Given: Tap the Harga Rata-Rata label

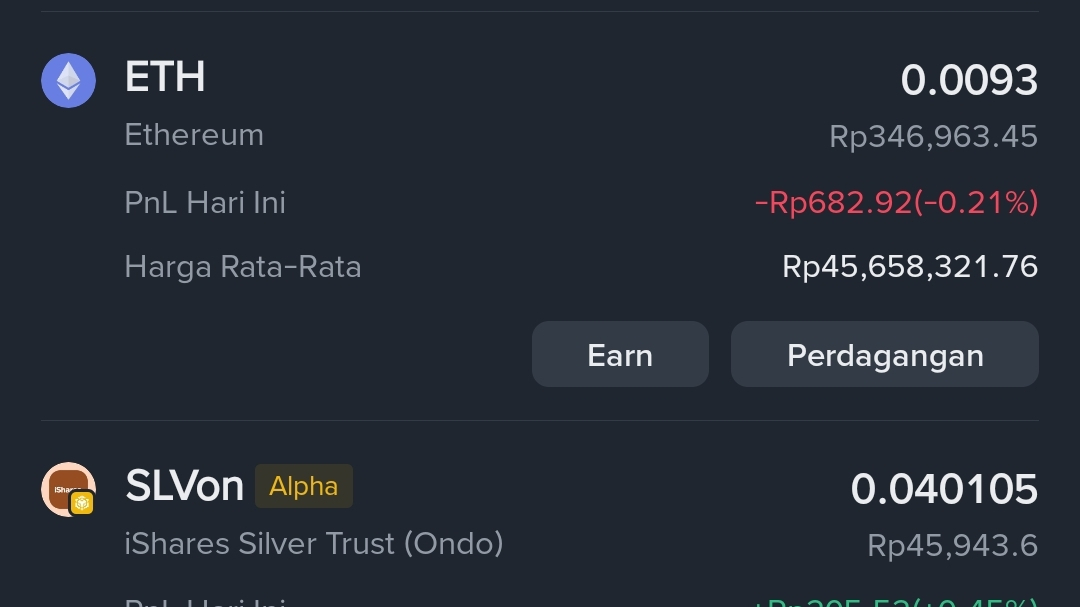Looking at the screenshot, I should [242, 267].
